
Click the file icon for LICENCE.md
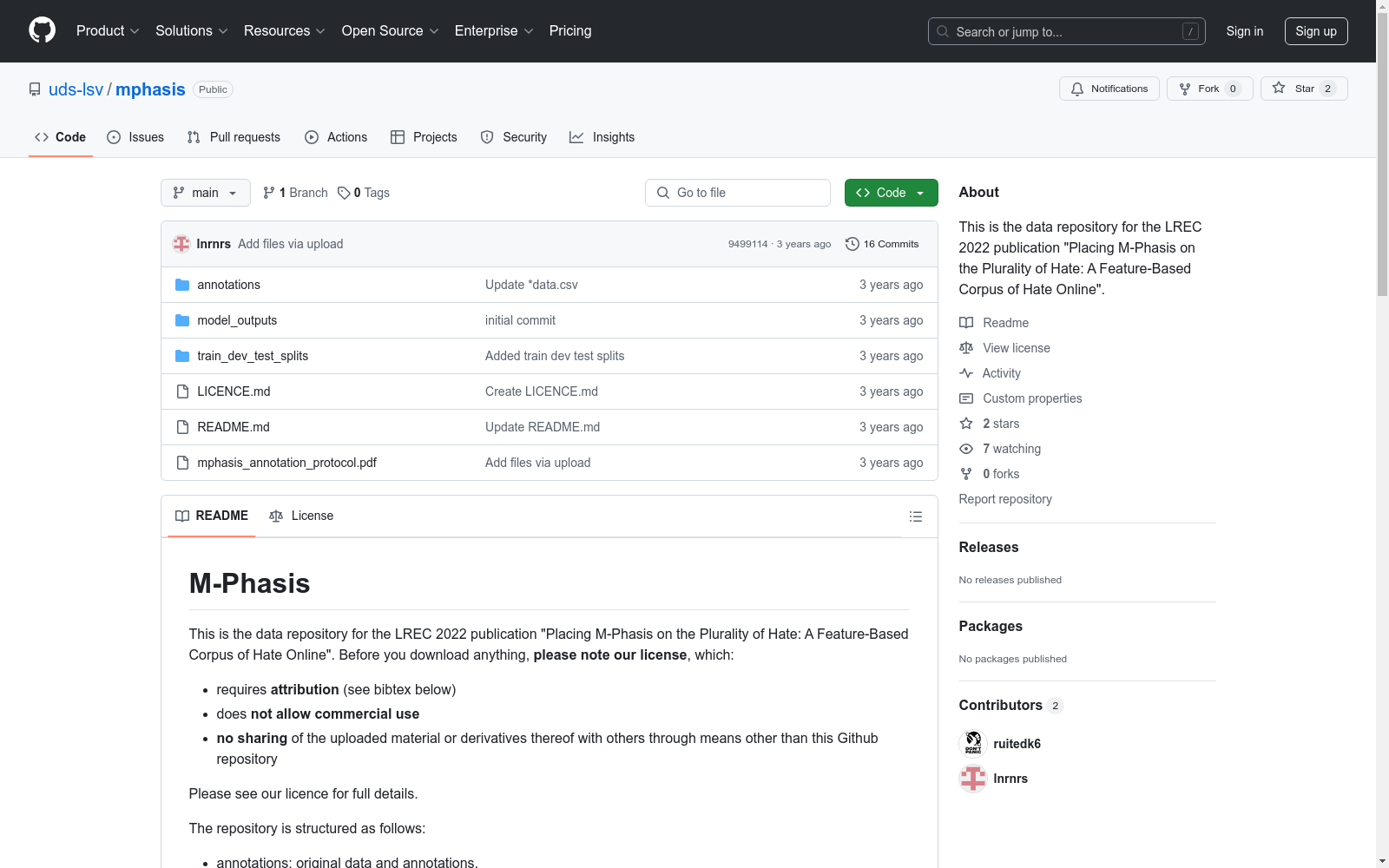(x=182, y=391)
